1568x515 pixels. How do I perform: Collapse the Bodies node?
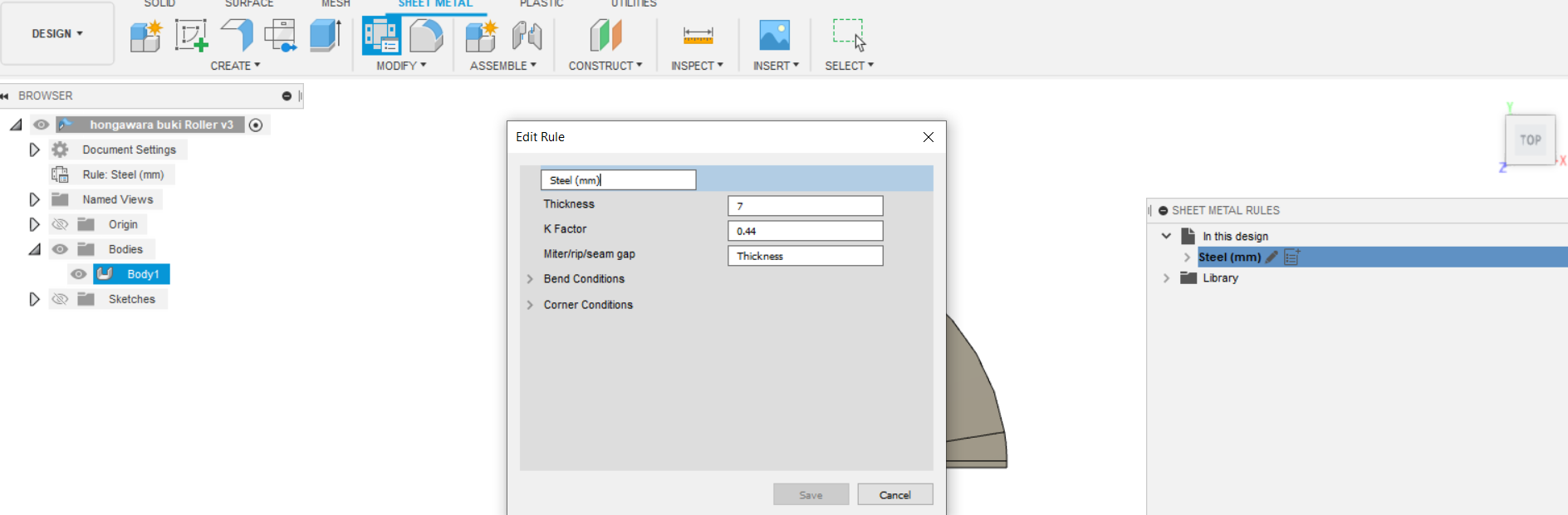click(x=34, y=249)
